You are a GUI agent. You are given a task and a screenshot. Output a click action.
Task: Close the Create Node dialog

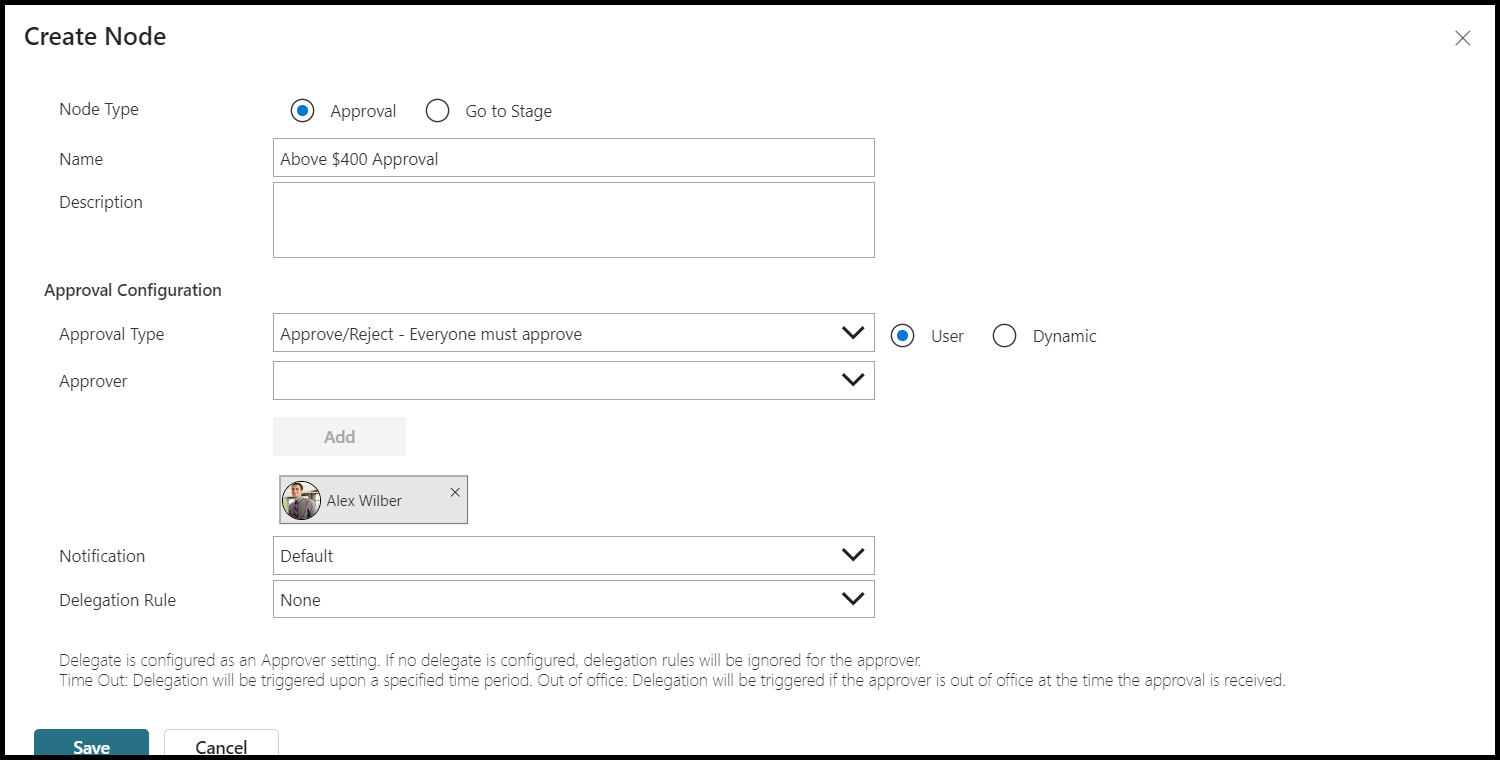click(1462, 39)
